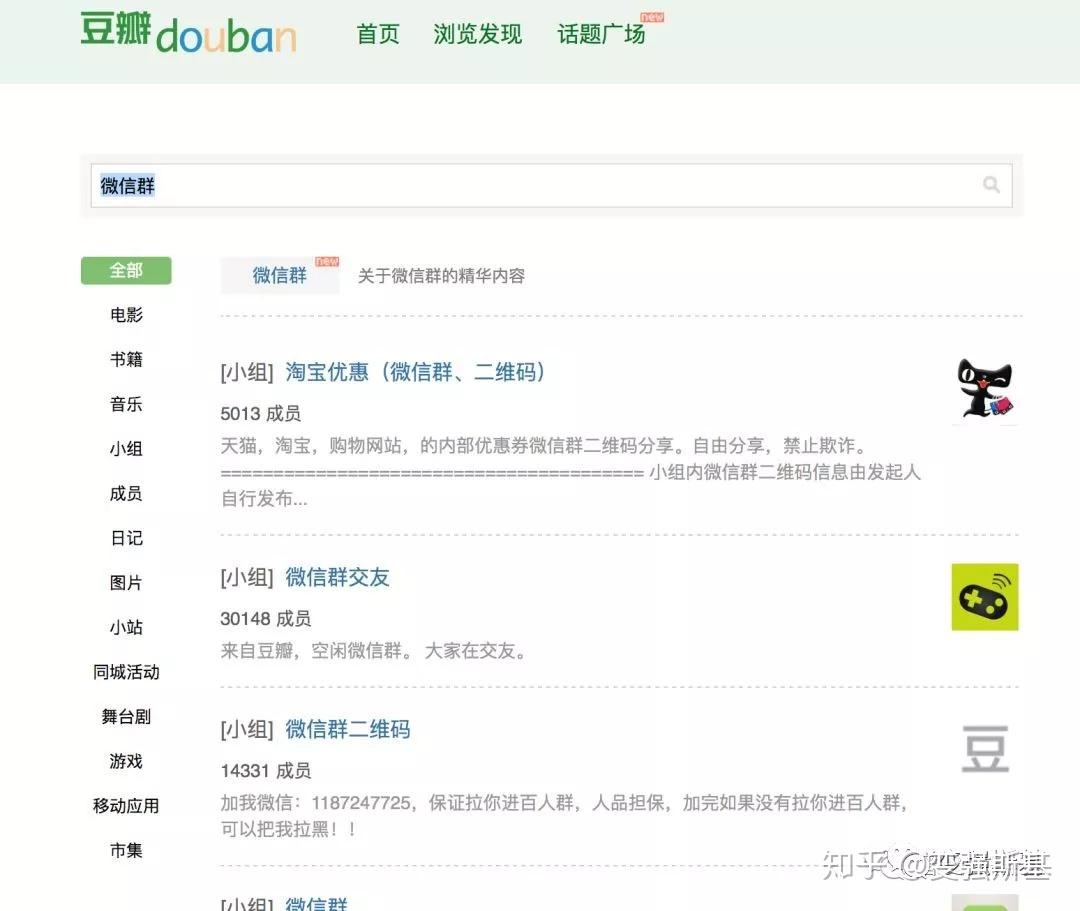The height and width of the screenshot is (911, 1080).
Task: Click the new badge on 话题广场
Action: click(x=654, y=17)
